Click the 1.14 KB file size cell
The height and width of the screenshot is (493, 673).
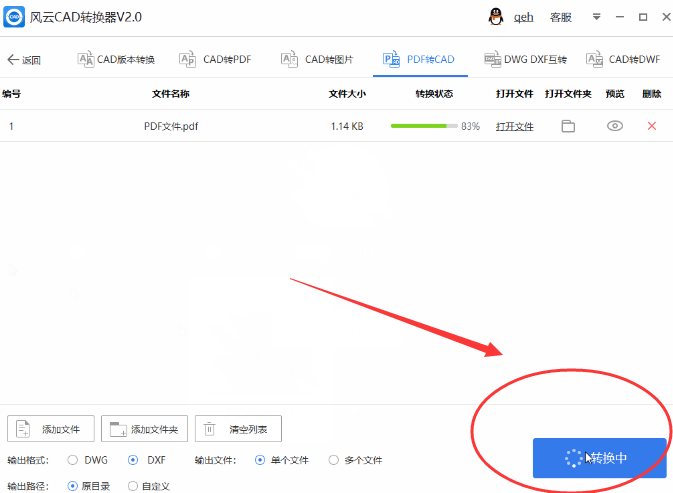click(x=347, y=126)
